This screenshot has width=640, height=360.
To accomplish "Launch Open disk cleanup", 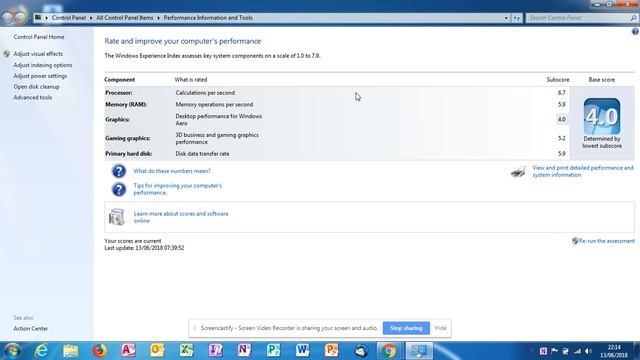I will (36, 87).
